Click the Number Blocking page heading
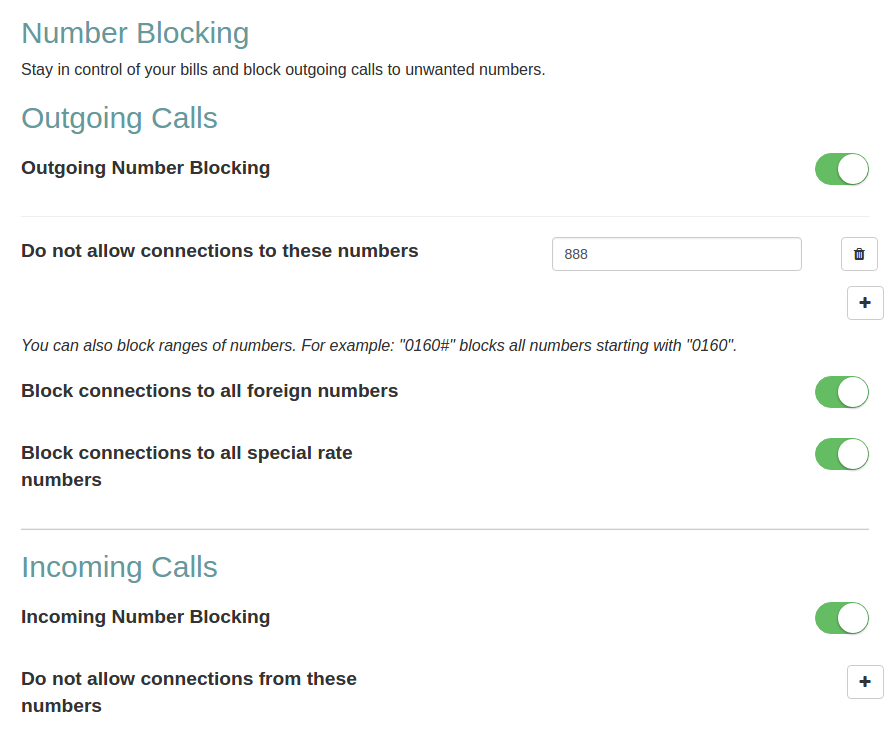 coord(135,33)
